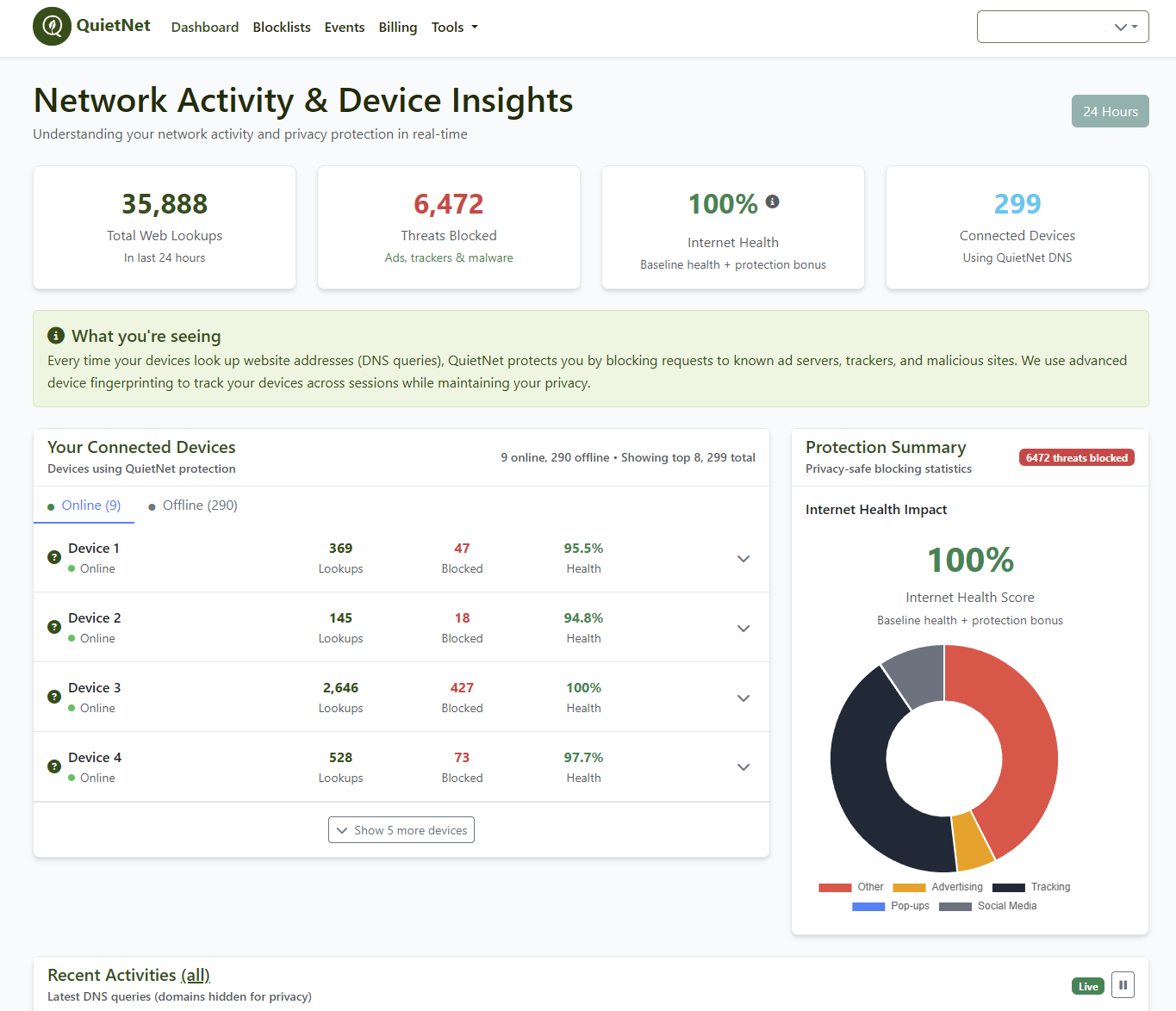Screen dimensions: 1176x1011
Task: Click Device 3's 427 blocked value
Action: pos(462,687)
